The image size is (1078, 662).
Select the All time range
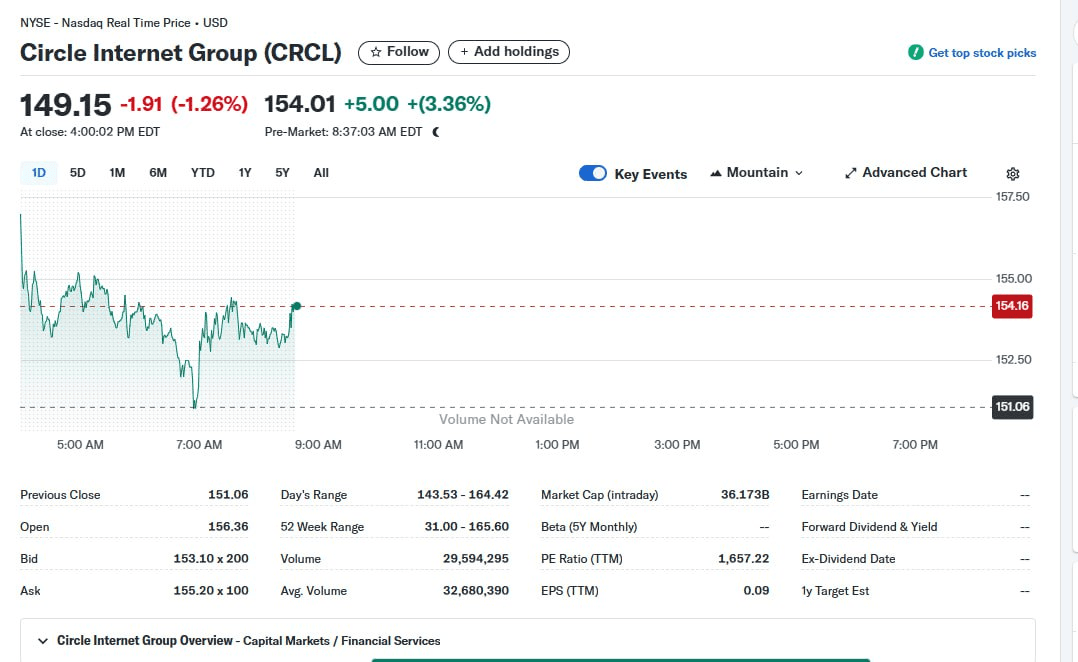pyautogui.click(x=321, y=173)
